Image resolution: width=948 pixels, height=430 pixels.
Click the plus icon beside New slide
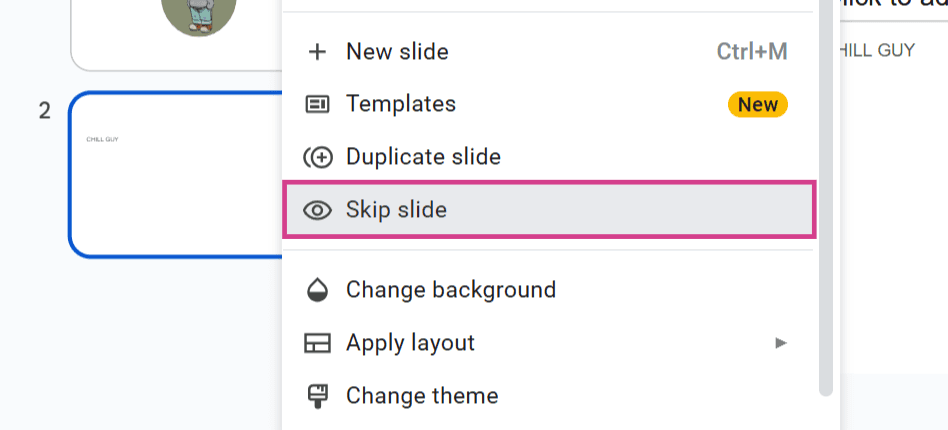point(317,52)
